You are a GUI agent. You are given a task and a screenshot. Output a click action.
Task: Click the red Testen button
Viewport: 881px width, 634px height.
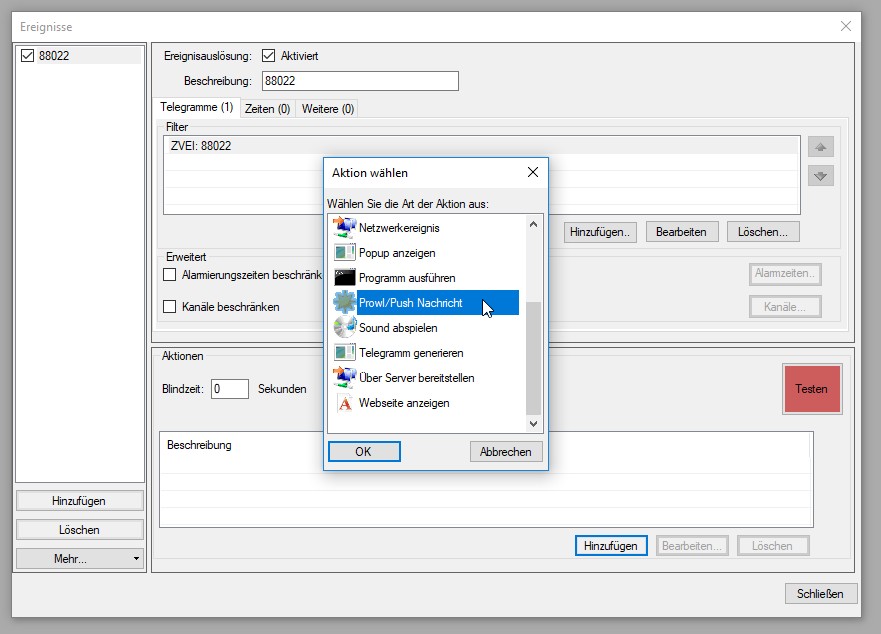pyautogui.click(x=811, y=387)
